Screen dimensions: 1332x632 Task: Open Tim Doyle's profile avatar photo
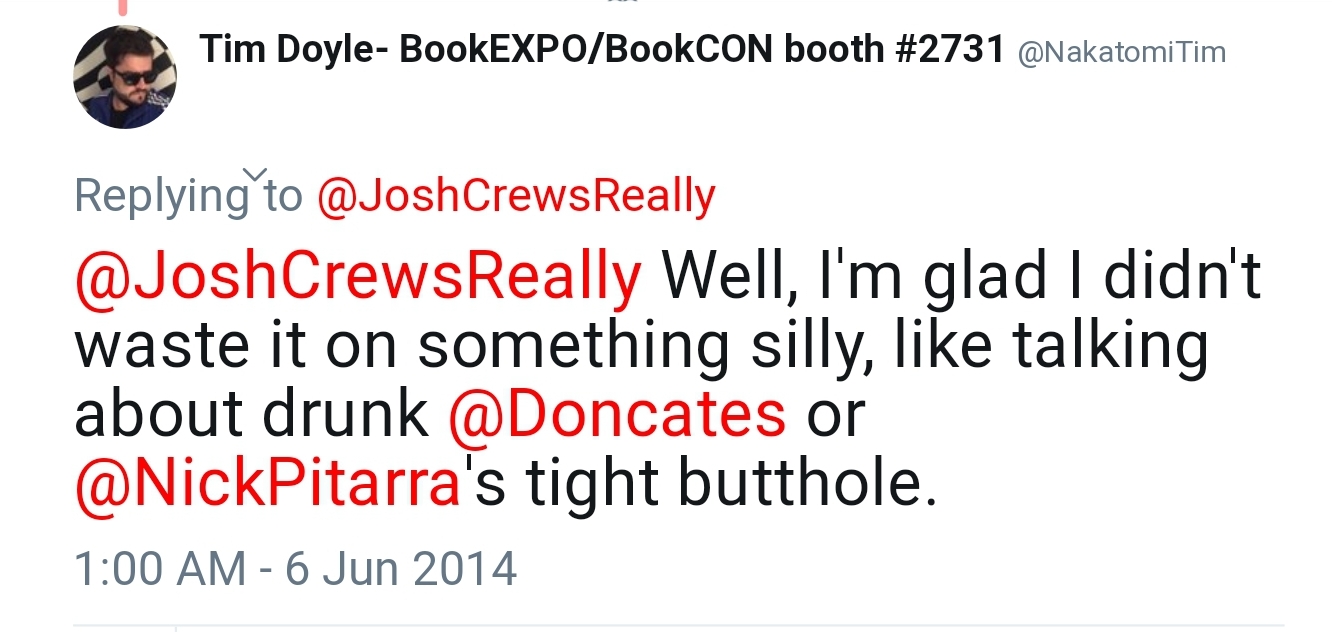tap(125, 77)
